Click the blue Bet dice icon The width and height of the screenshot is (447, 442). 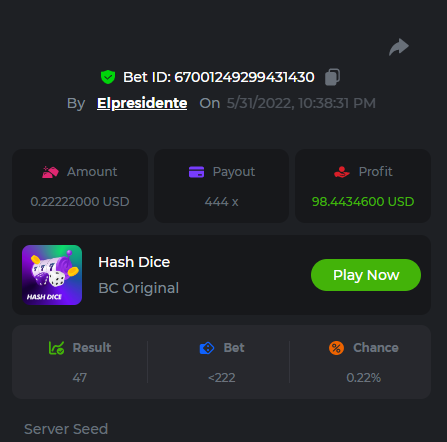(207, 348)
